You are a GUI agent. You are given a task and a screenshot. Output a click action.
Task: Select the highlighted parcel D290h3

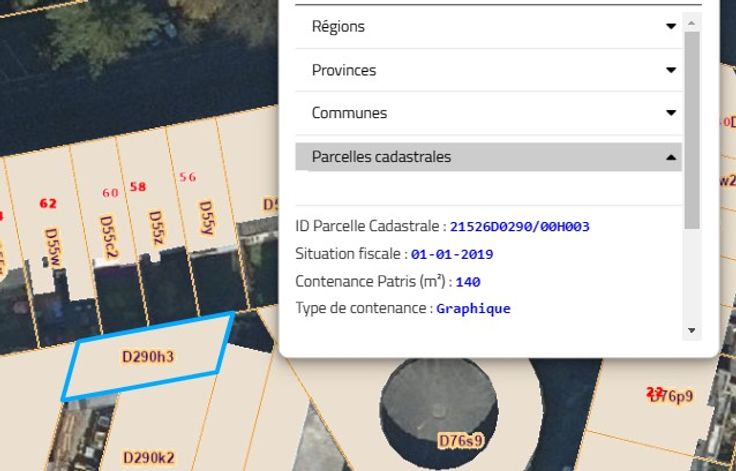tap(148, 357)
